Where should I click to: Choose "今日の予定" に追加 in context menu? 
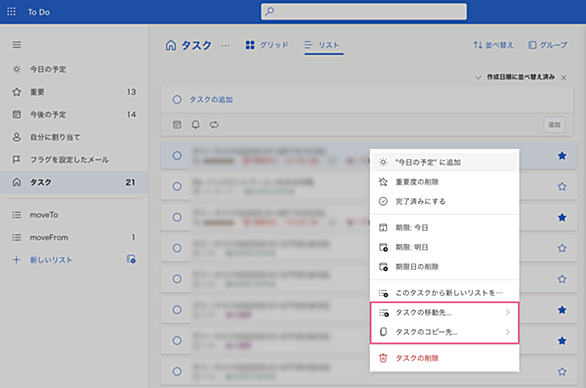[x=444, y=162]
